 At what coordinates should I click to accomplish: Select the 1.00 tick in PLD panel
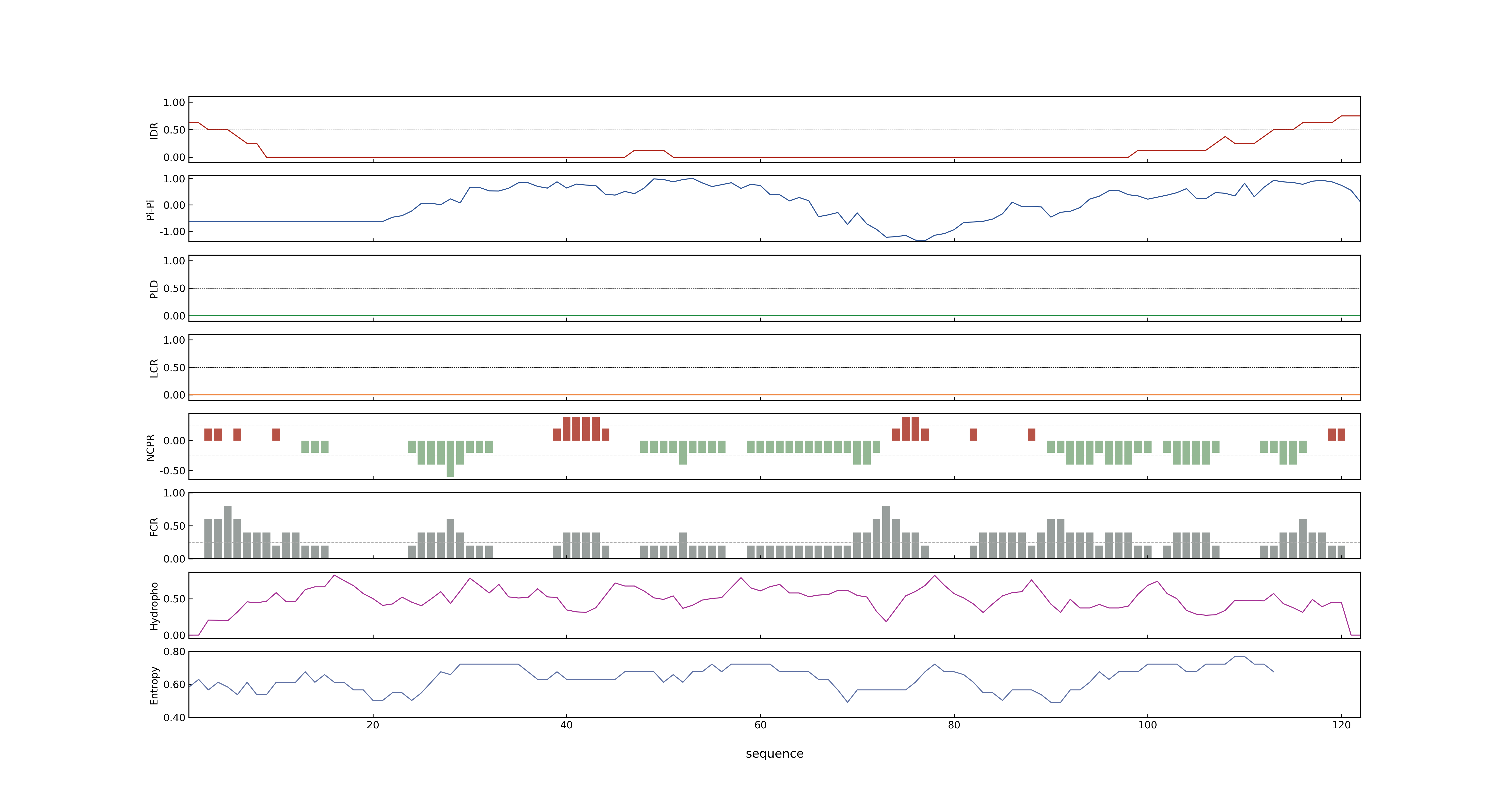pos(174,261)
